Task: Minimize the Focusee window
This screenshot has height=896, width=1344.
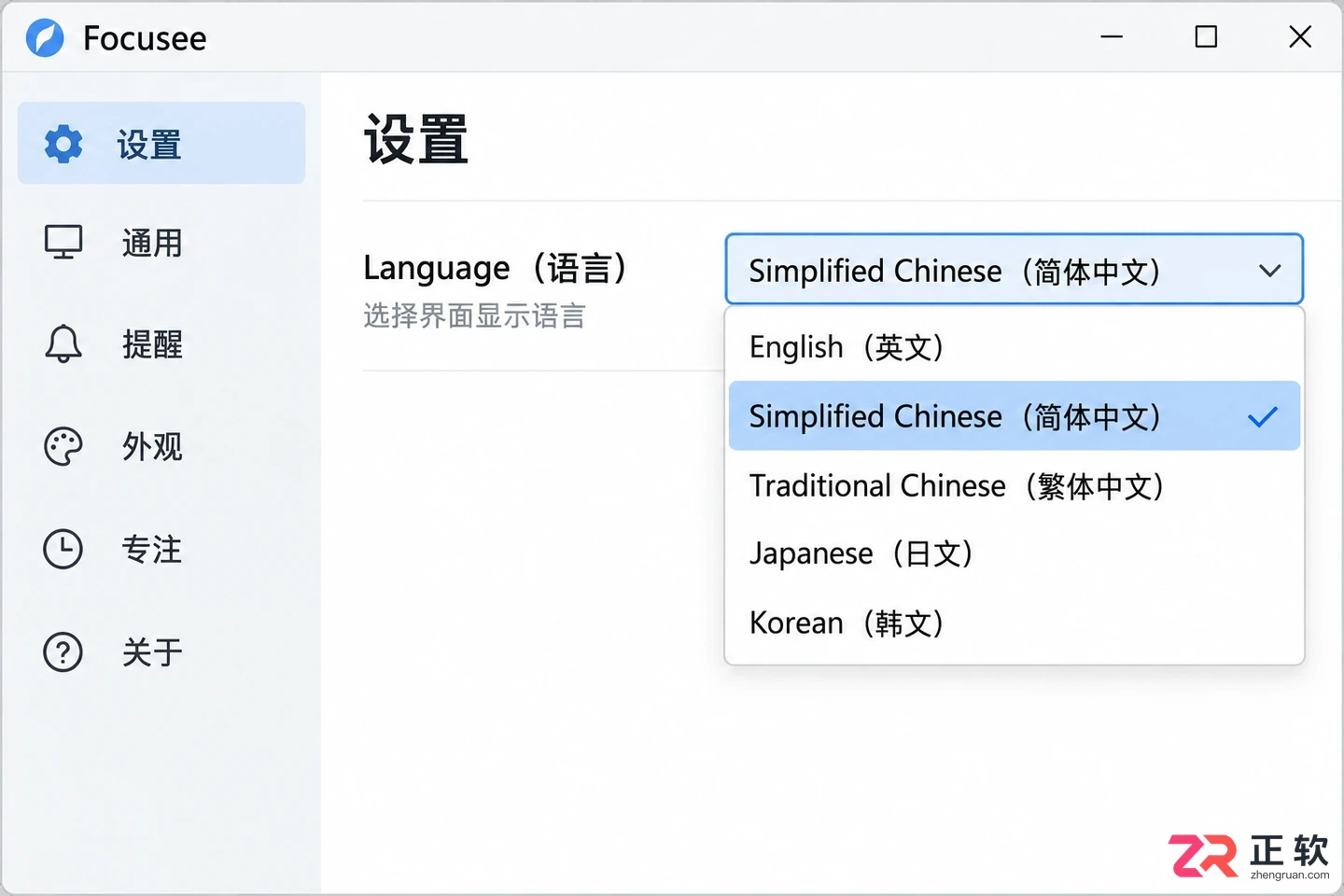Action: tap(1112, 36)
